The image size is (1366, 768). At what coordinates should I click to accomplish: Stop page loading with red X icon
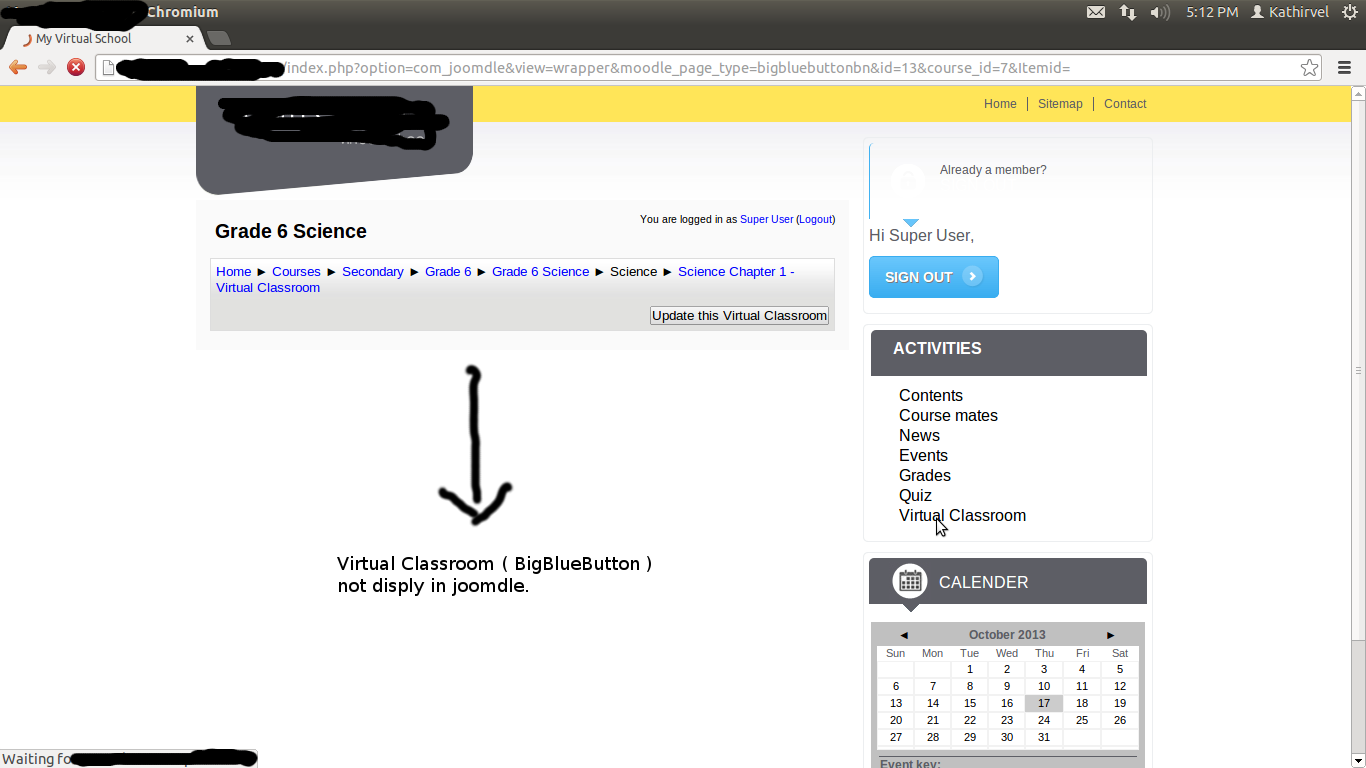(75, 67)
